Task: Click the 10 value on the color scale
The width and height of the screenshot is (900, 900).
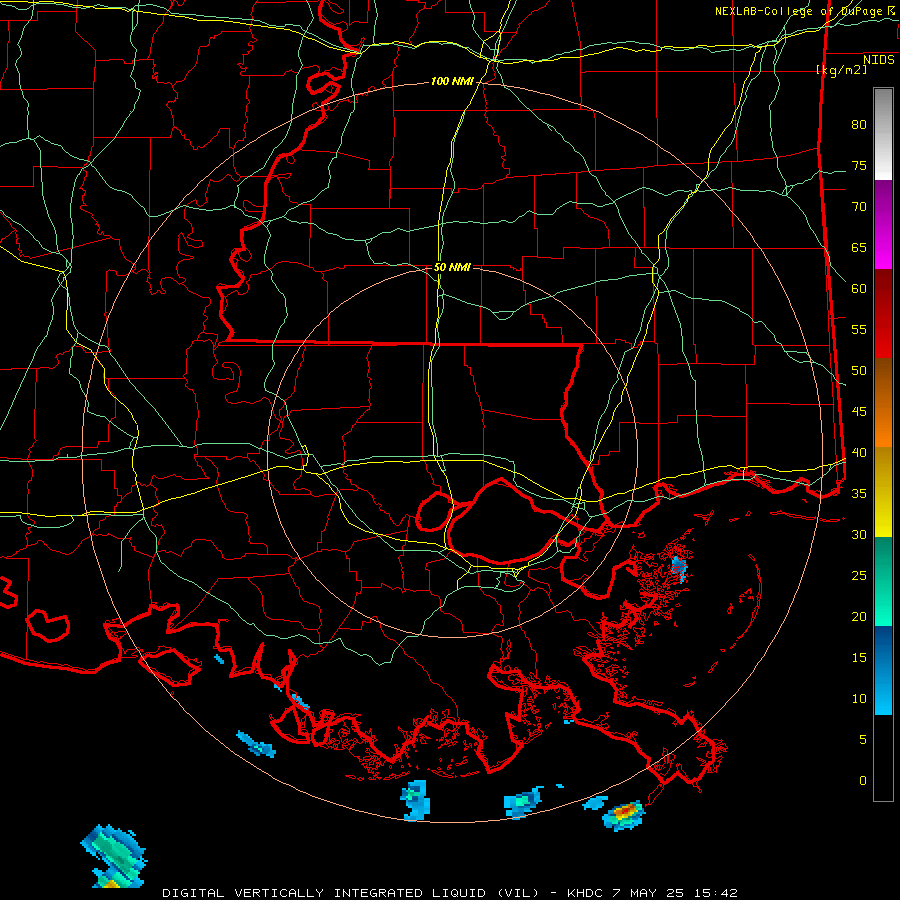Action: coord(859,699)
